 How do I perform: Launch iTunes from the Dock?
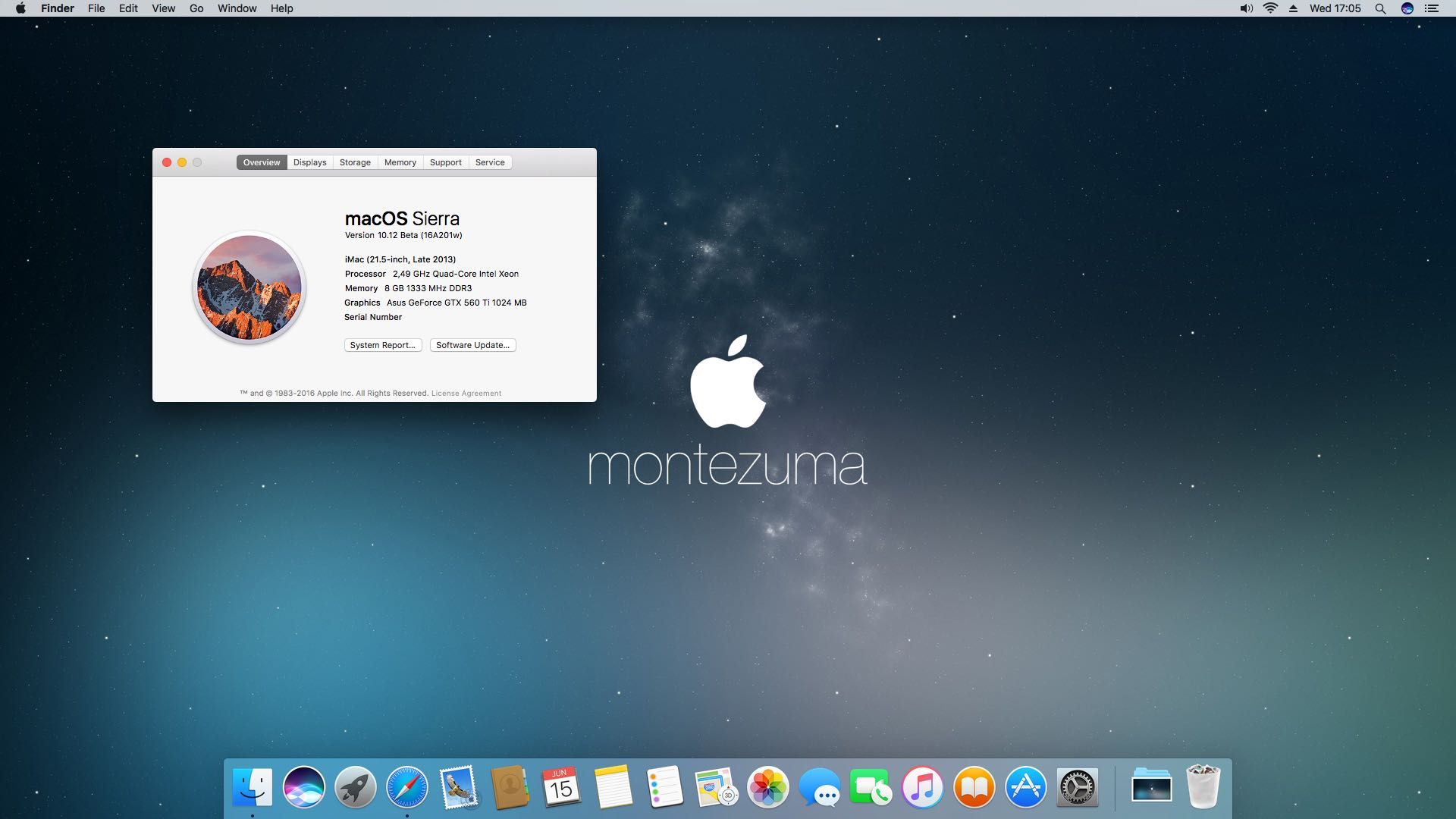(x=922, y=786)
